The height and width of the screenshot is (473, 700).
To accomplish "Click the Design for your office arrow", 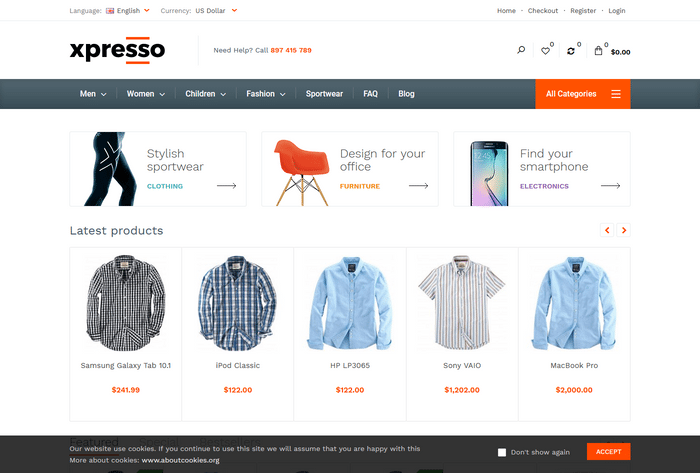I will click(418, 186).
